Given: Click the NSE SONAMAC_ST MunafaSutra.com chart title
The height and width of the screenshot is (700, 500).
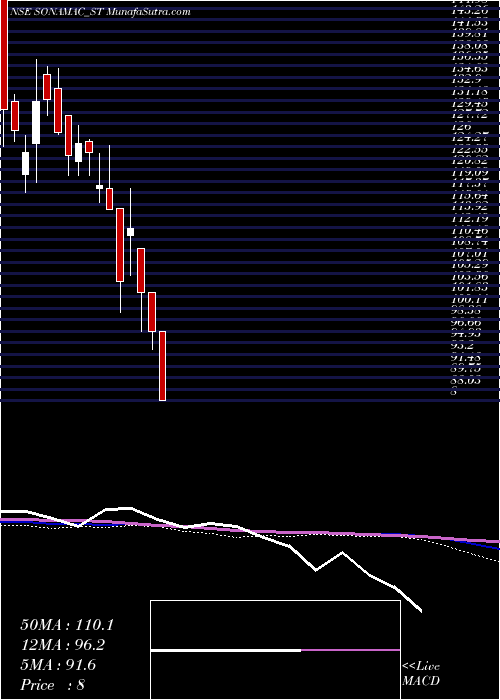Looking at the screenshot, I should (101, 12).
